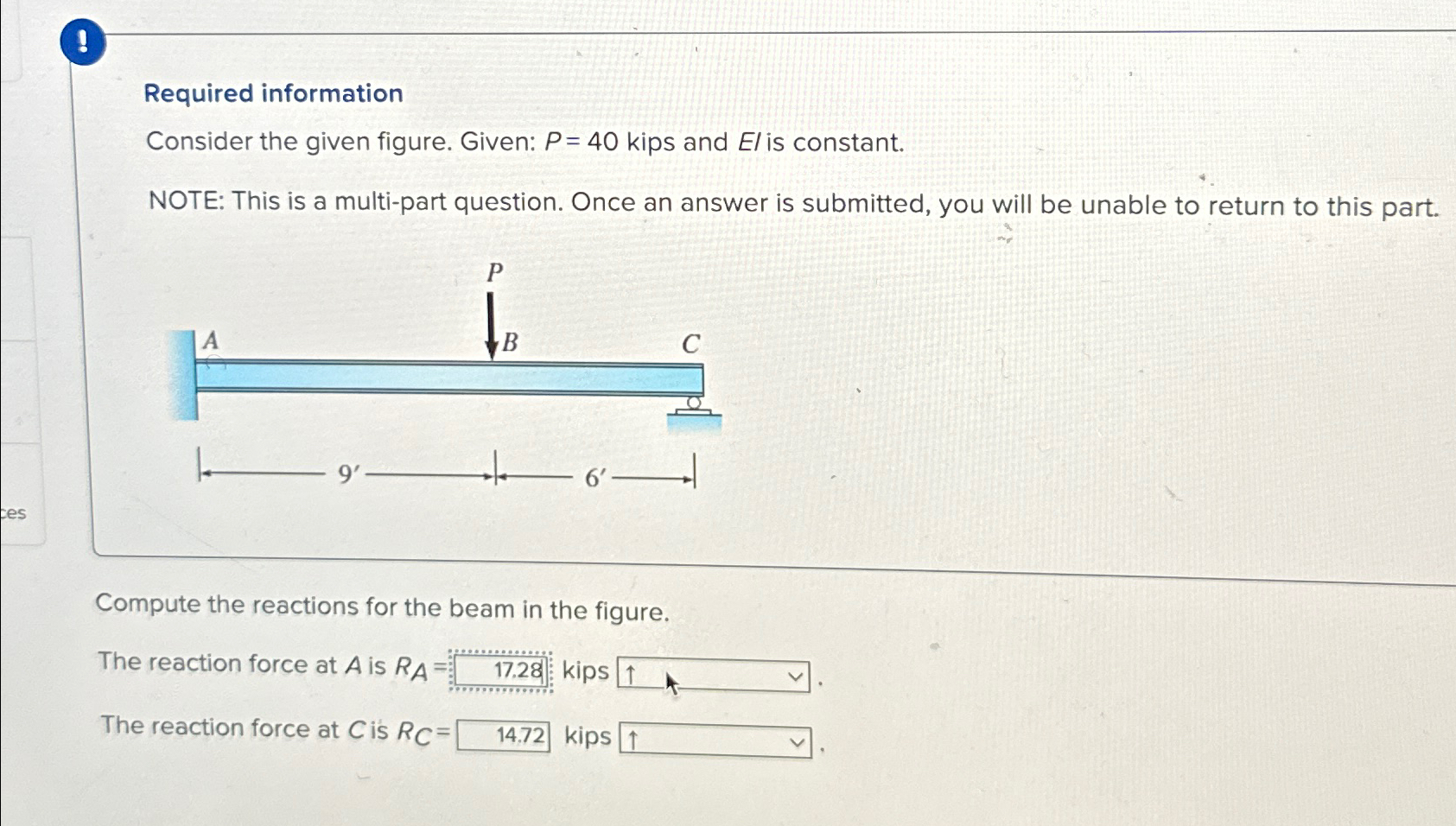The width and height of the screenshot is (1456, 826).
Task: Click the Required information heading
Action: tap(273, 93)
